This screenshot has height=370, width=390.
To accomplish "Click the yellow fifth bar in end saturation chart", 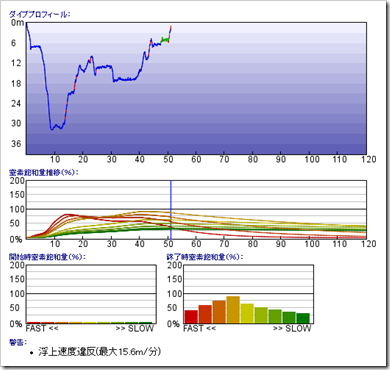I will [x=247, y=313].
